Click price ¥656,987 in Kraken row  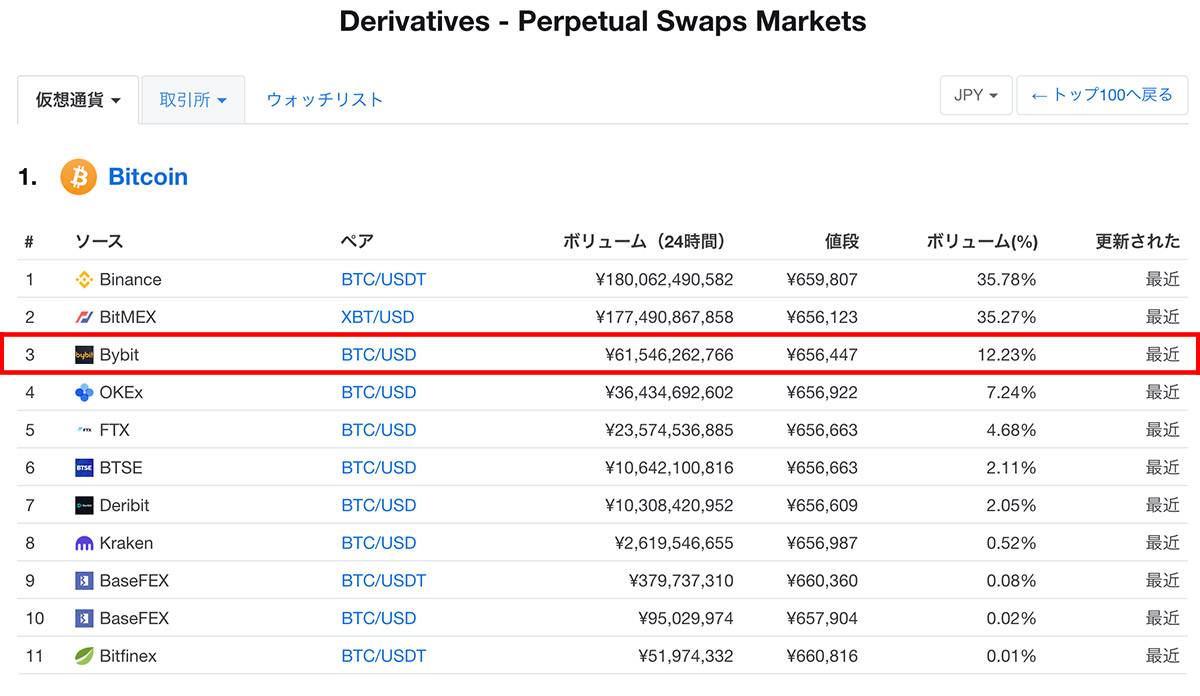coord(822,543)
